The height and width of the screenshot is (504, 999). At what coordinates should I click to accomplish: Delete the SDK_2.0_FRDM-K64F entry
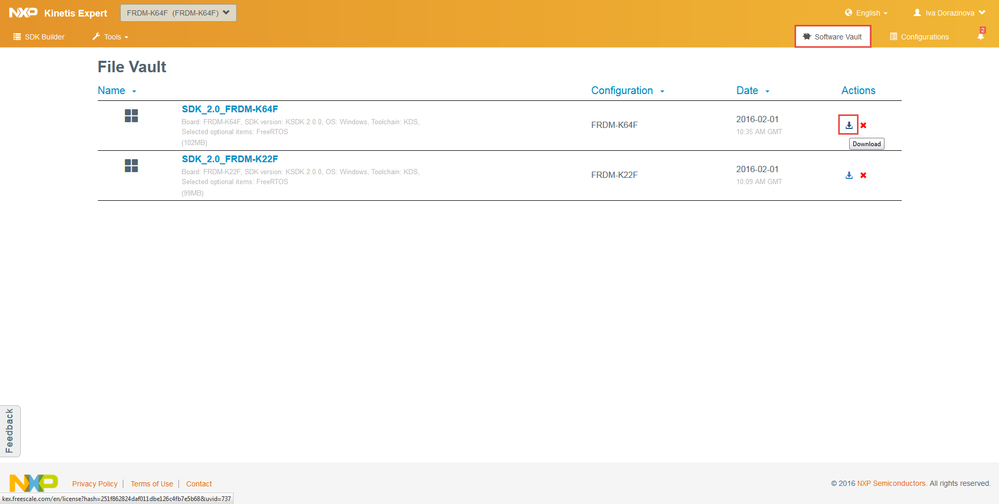tap(863, 126)
